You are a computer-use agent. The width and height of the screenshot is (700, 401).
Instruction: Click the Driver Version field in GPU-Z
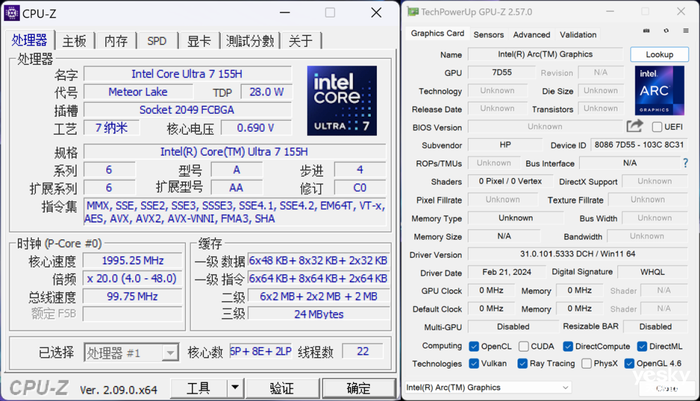578,254
